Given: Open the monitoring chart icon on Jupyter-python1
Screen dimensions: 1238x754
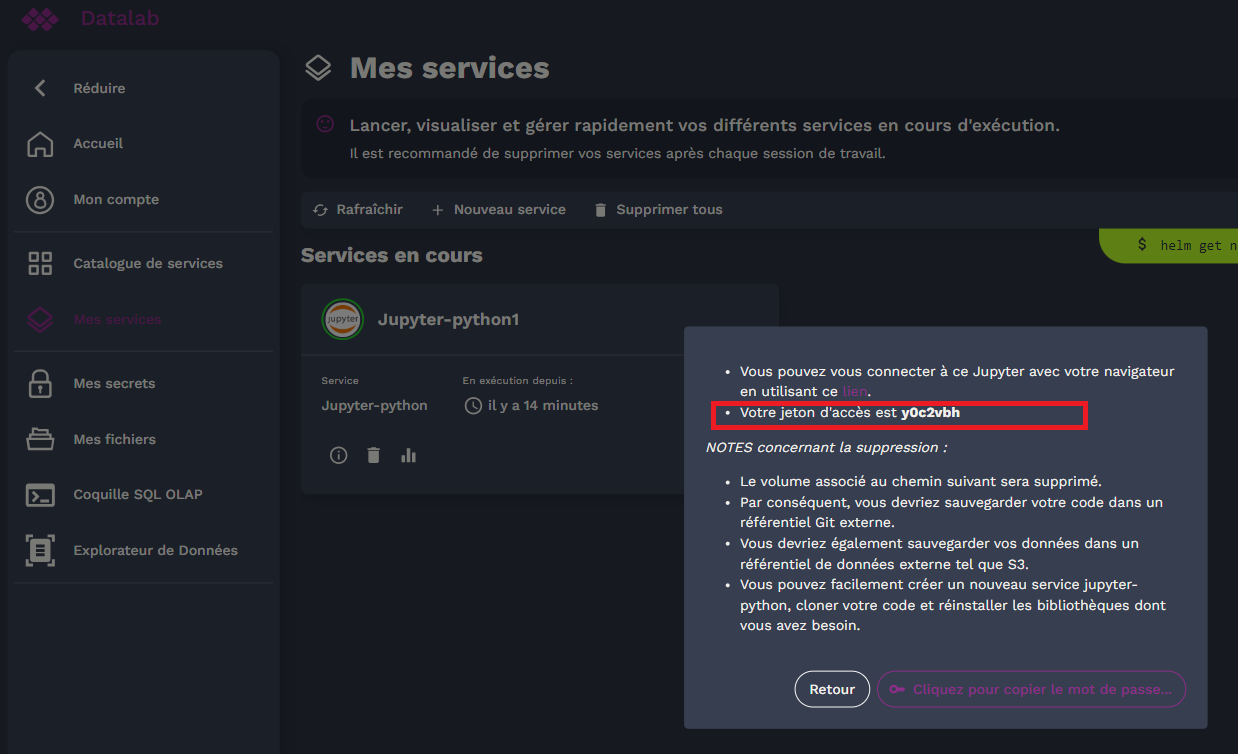Looking at the screenshot, I should pos(408,455).
